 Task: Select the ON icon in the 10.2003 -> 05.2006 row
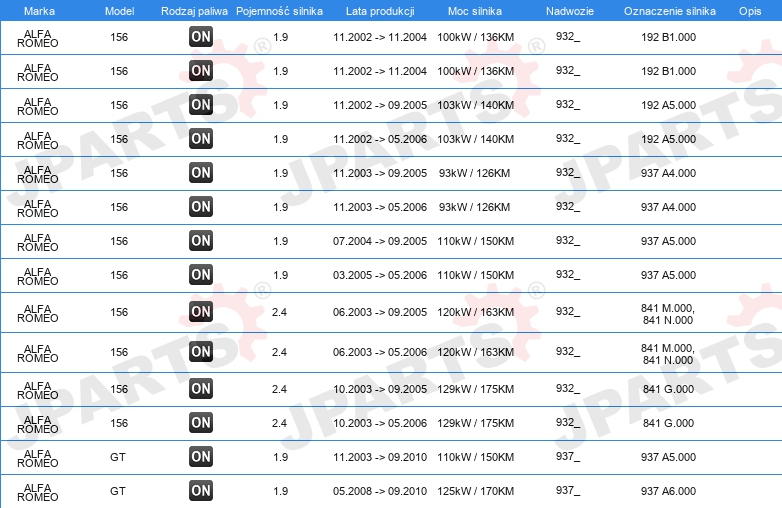coord(201,422)
